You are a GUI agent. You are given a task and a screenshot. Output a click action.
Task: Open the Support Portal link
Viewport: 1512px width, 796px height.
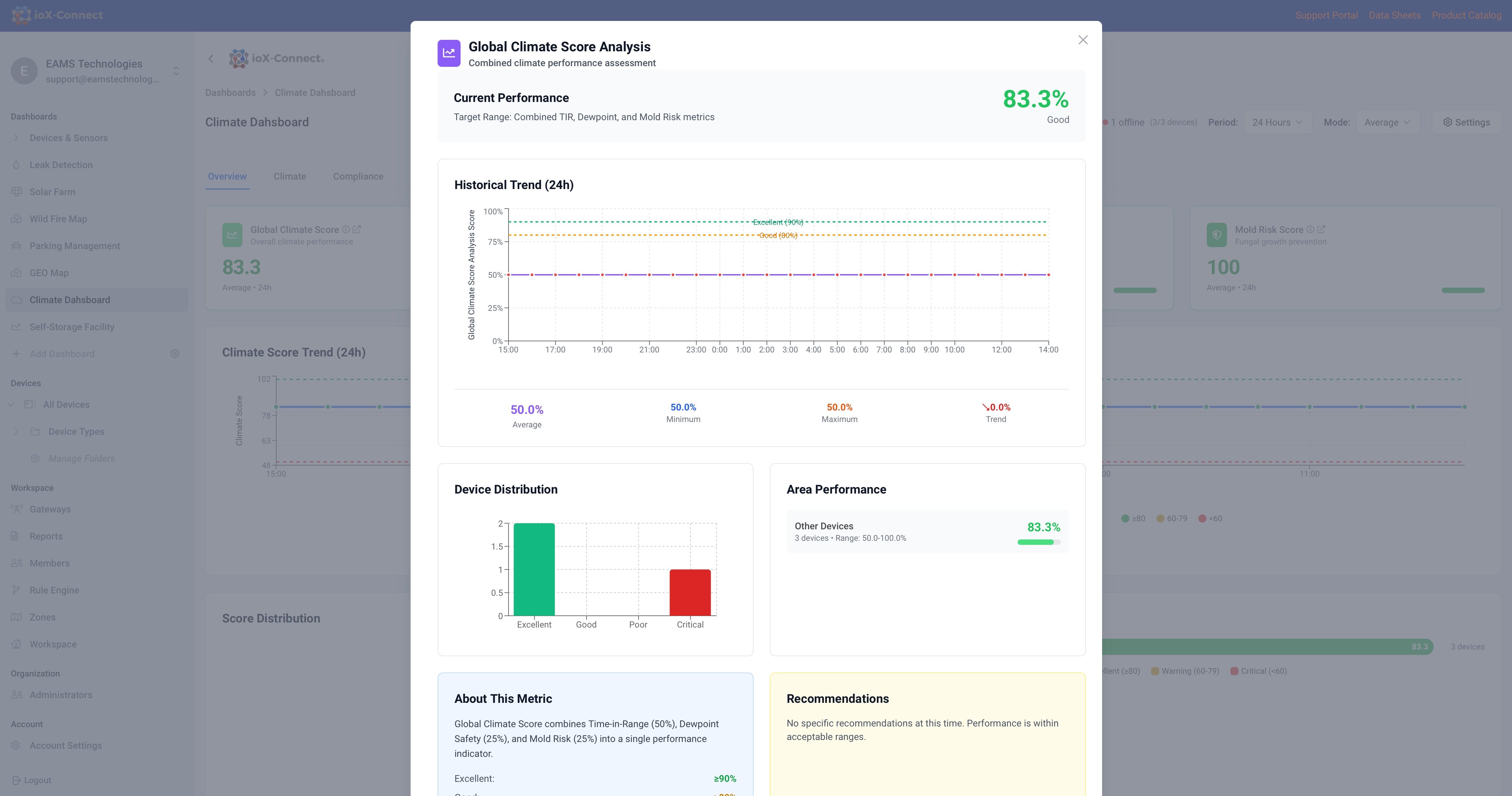1326,15
